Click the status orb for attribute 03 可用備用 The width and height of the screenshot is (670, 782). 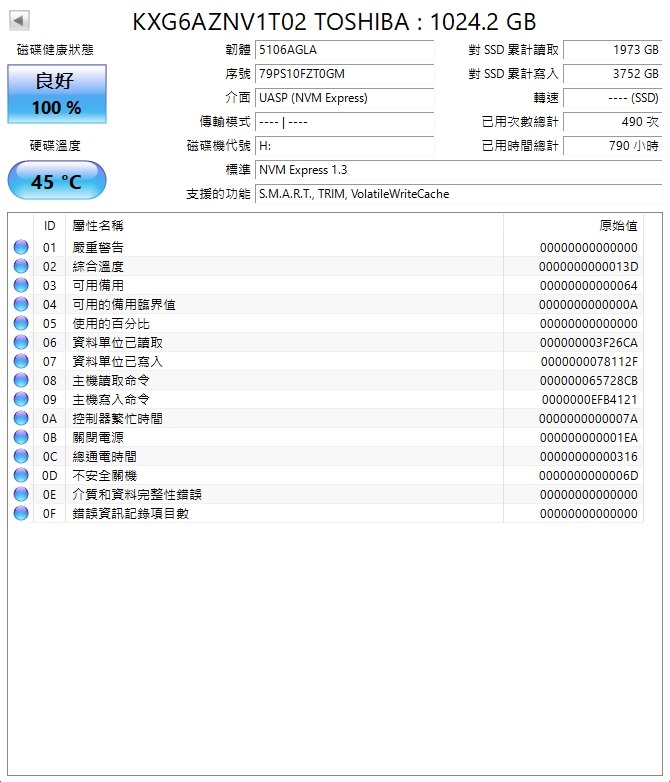pos(21,285)
